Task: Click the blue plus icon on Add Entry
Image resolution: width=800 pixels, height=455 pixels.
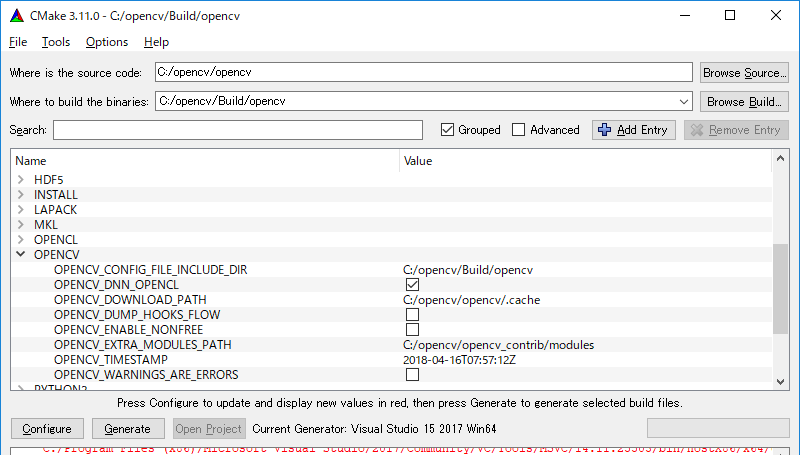Action: point(605,130)
